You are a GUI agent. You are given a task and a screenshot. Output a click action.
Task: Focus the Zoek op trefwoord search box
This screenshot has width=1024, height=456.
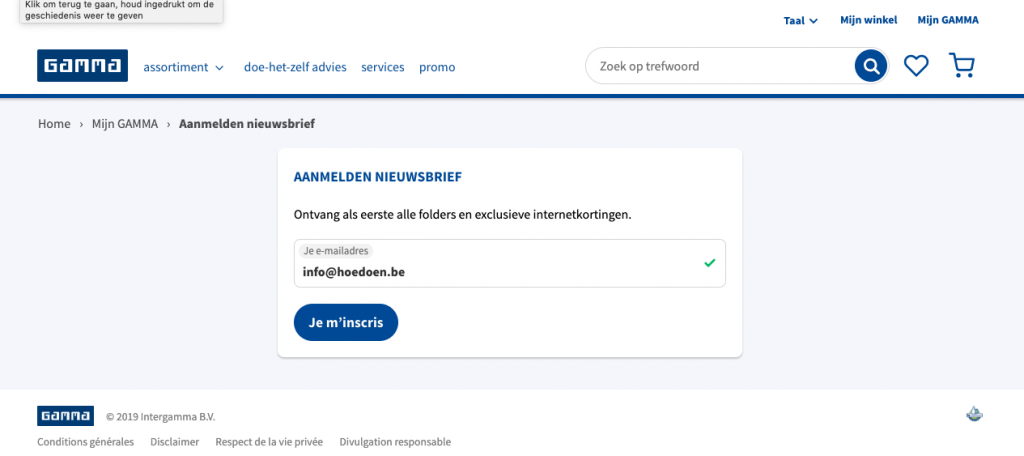click(718, 66)
